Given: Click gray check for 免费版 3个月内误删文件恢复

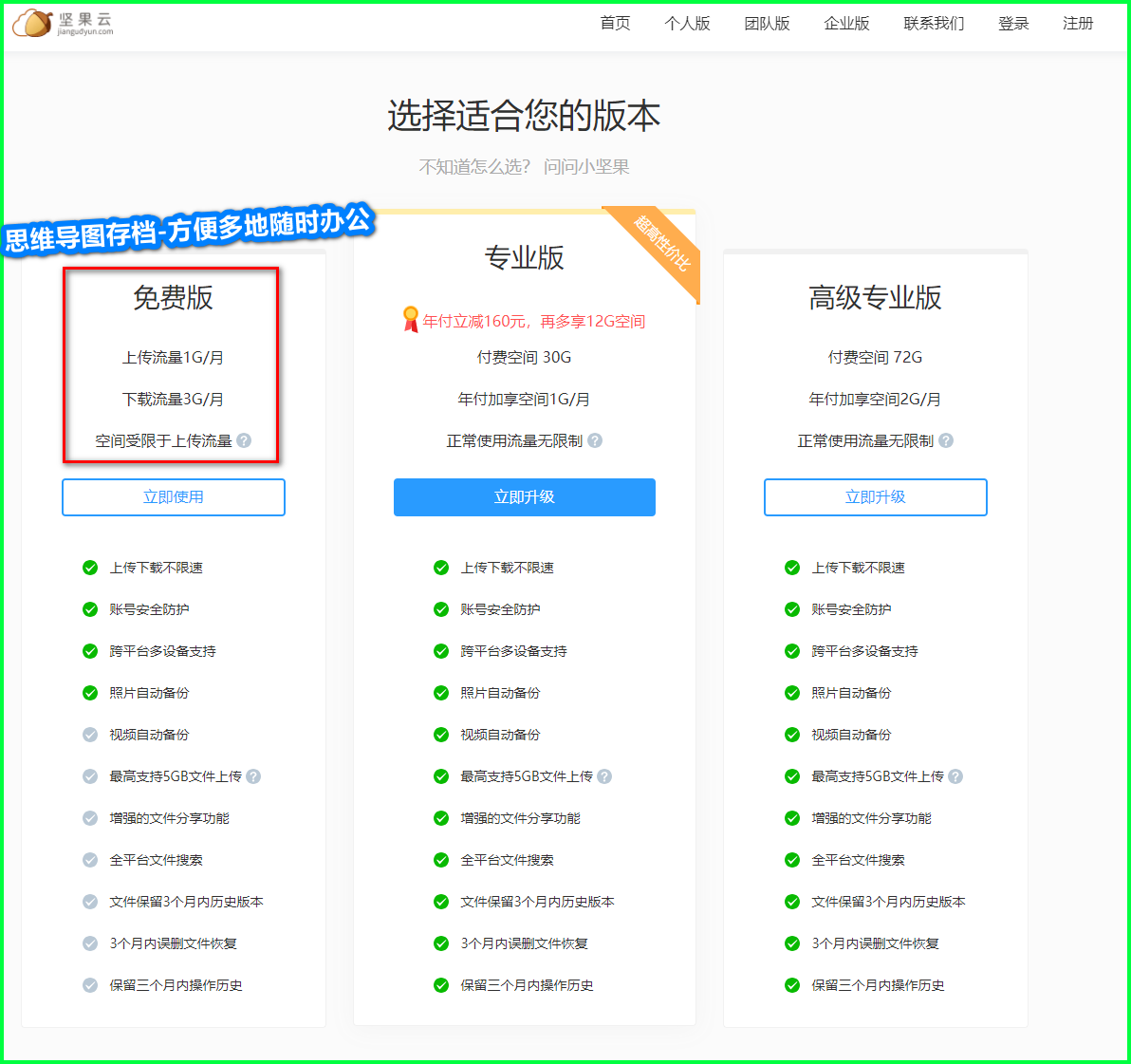Looking at the screenshot, I should point(90,943).
